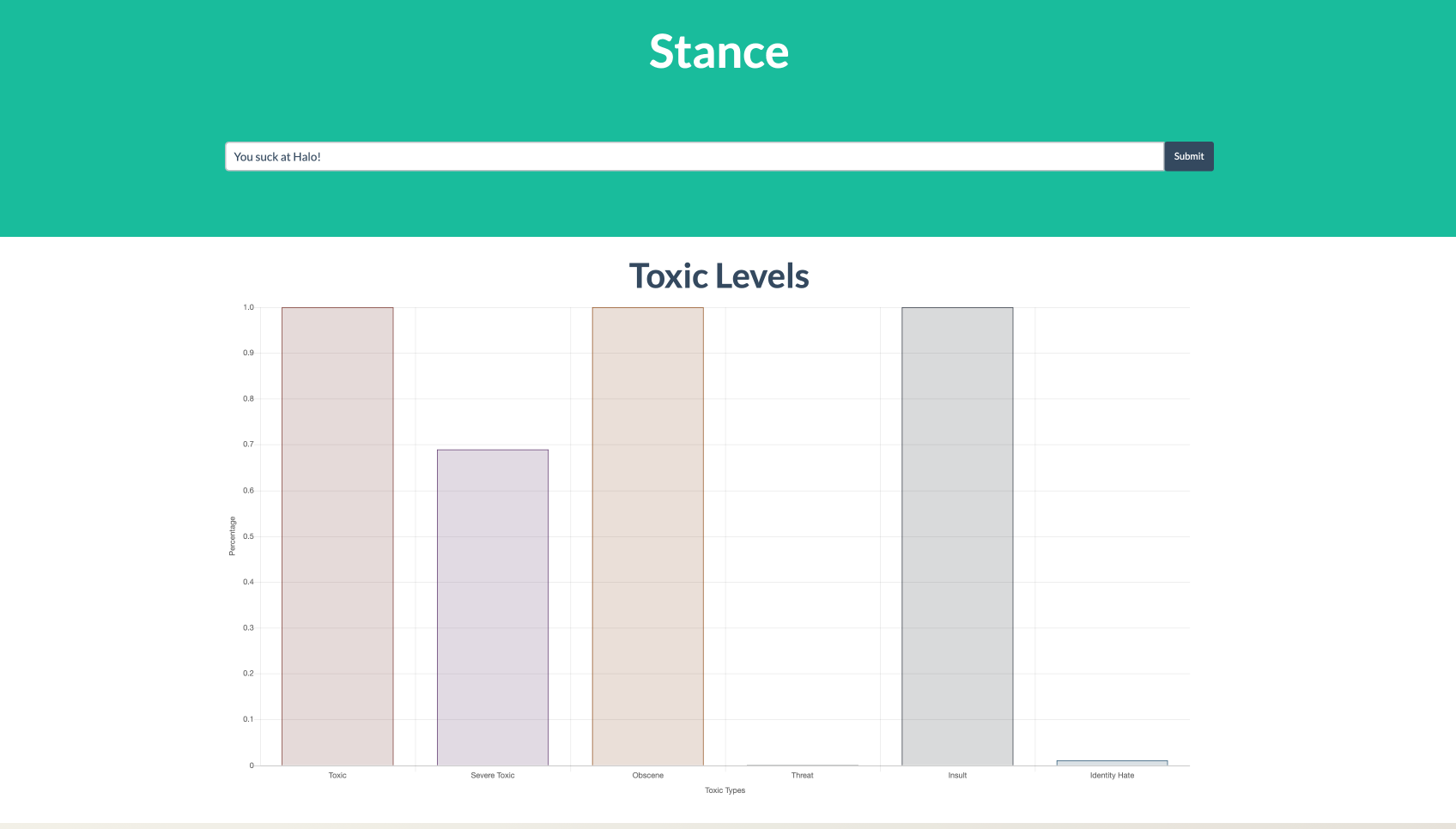Click the 'Toxic Types' axis title

[x=725, y=790]
